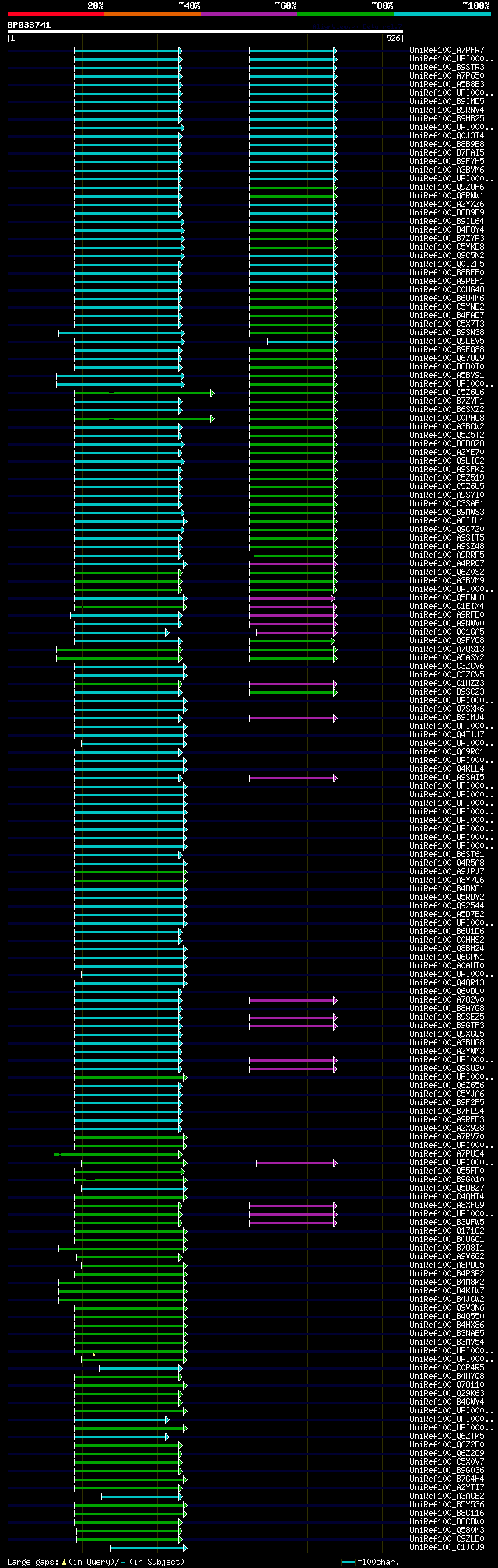
Task: Open hit UniRef100_B9IMD5
Action: point(447,102)
